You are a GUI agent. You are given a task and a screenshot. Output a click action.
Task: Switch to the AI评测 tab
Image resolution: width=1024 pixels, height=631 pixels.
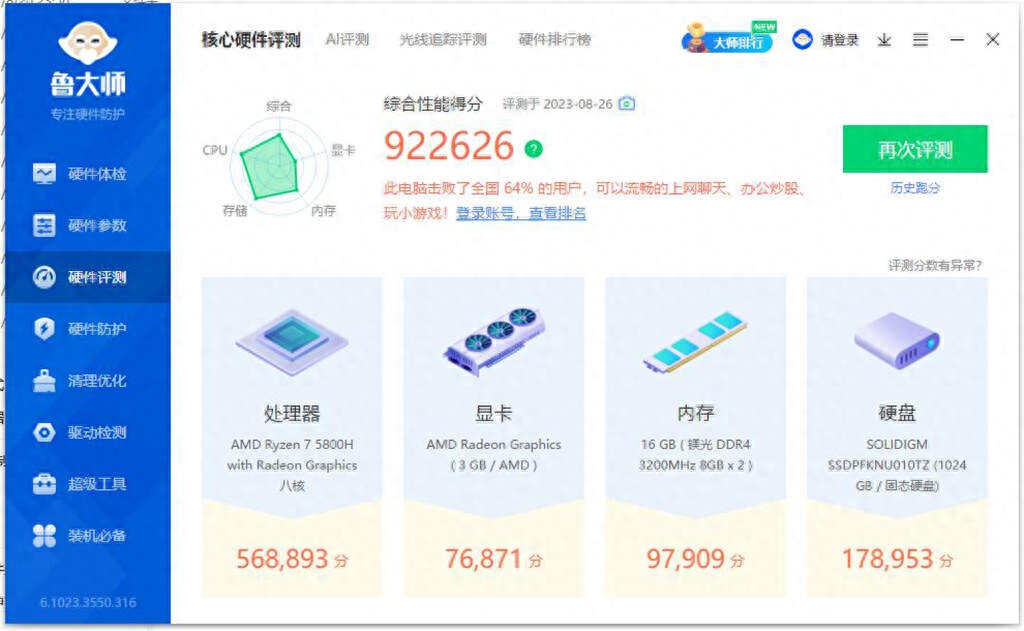[x=347, y=40]
